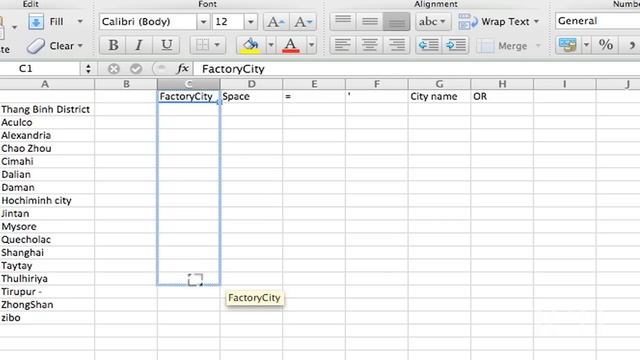This screenshot has height=360, width=640.
Task: Open the Wrap Text dropdown arrow
Action: click(536, 22)
